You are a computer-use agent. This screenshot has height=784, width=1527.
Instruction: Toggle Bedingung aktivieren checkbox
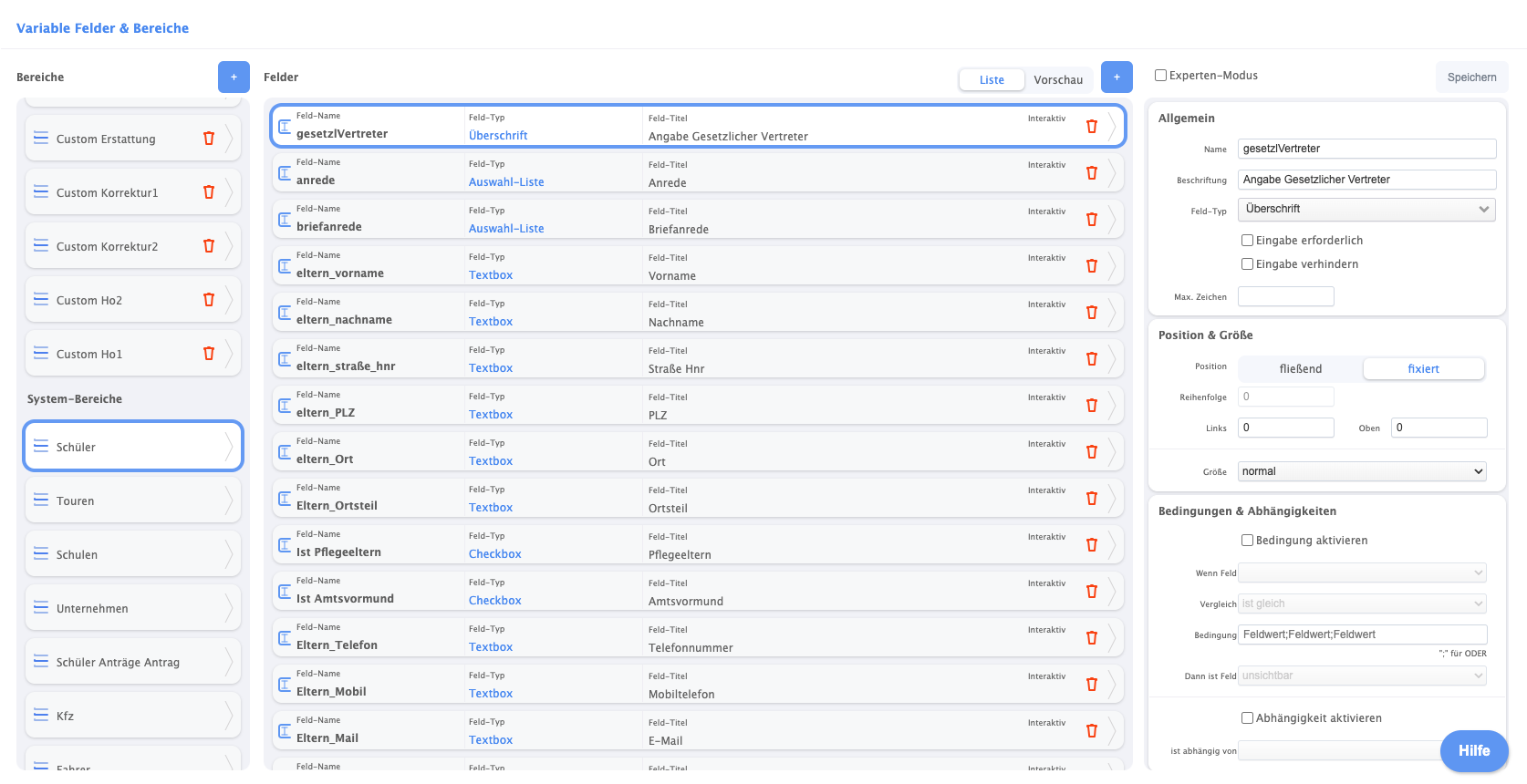tap(1247, 541)
